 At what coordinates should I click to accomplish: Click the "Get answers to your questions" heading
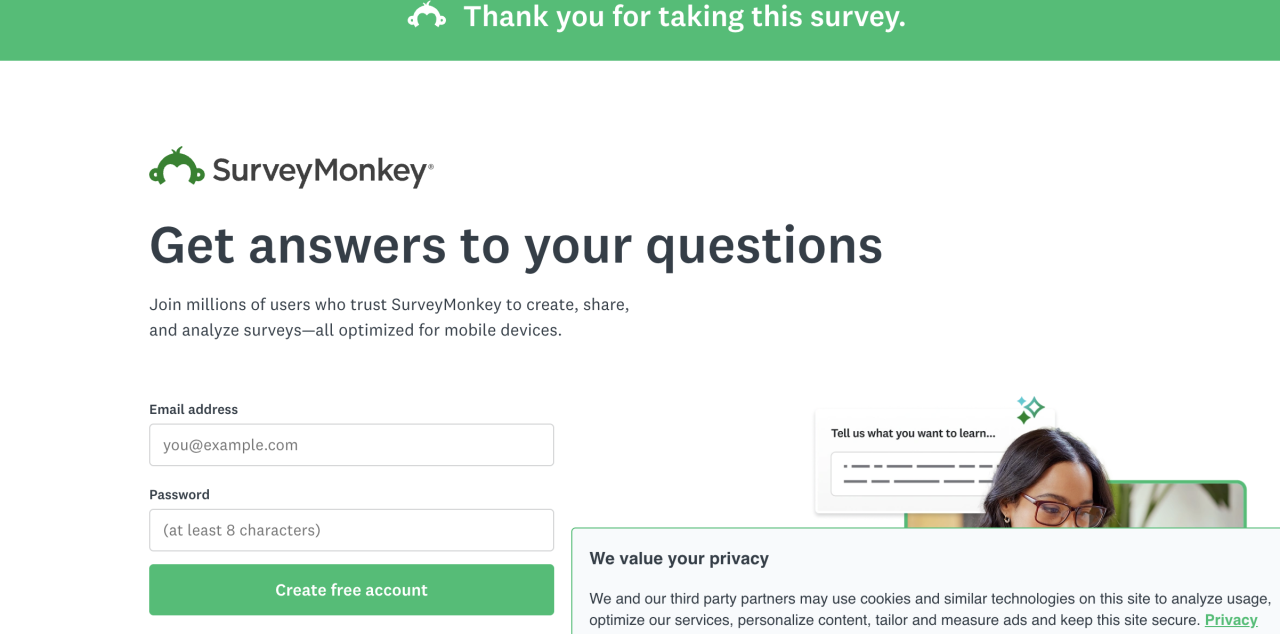(x=515, y=245)
